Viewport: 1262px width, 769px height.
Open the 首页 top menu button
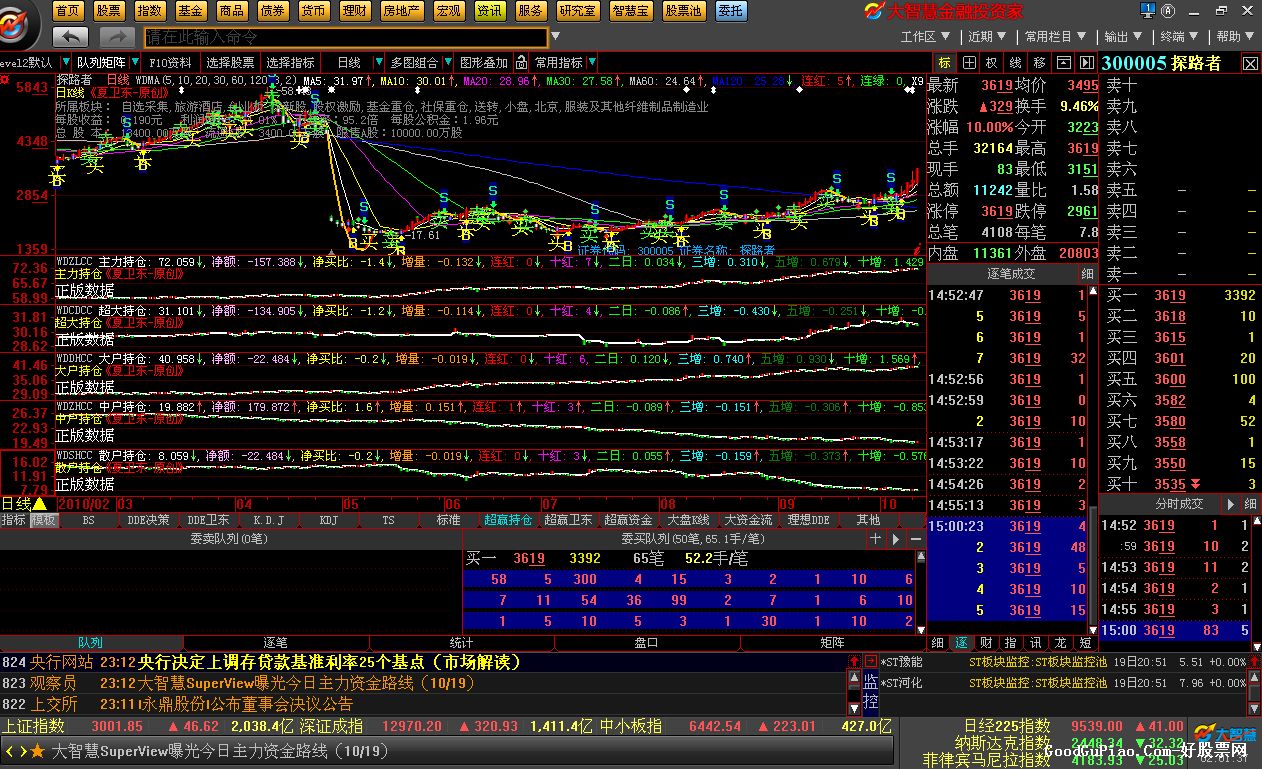(68, 10)
